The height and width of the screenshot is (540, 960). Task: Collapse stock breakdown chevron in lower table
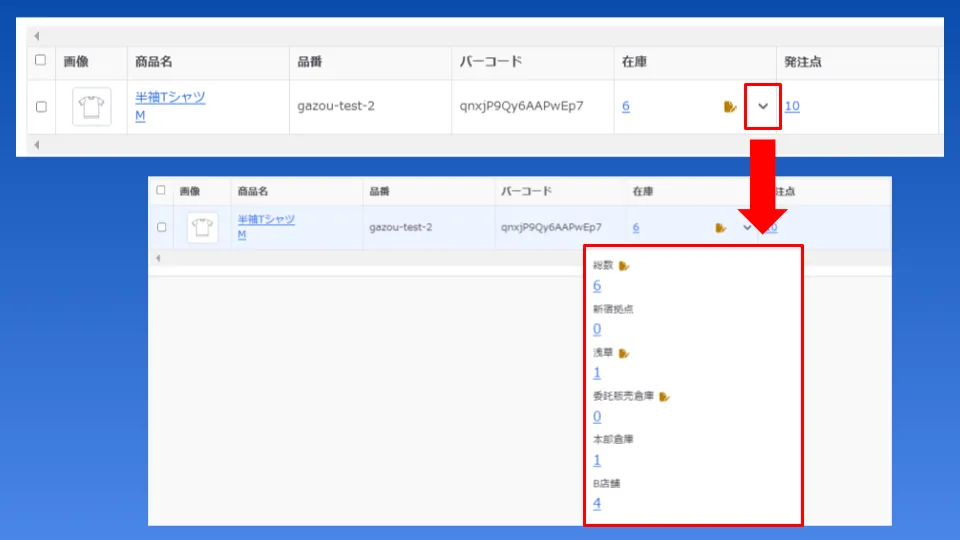[x=747, y=228]
